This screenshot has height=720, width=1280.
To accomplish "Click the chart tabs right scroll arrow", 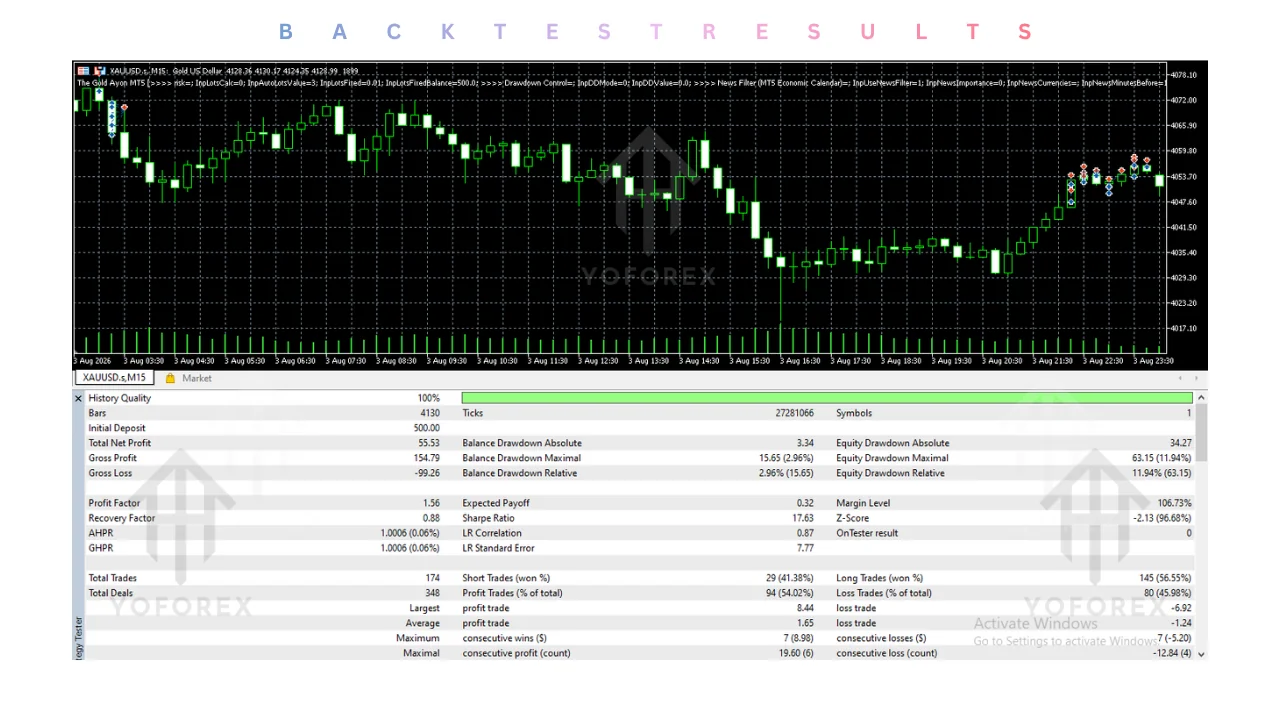I will 1197,378.
